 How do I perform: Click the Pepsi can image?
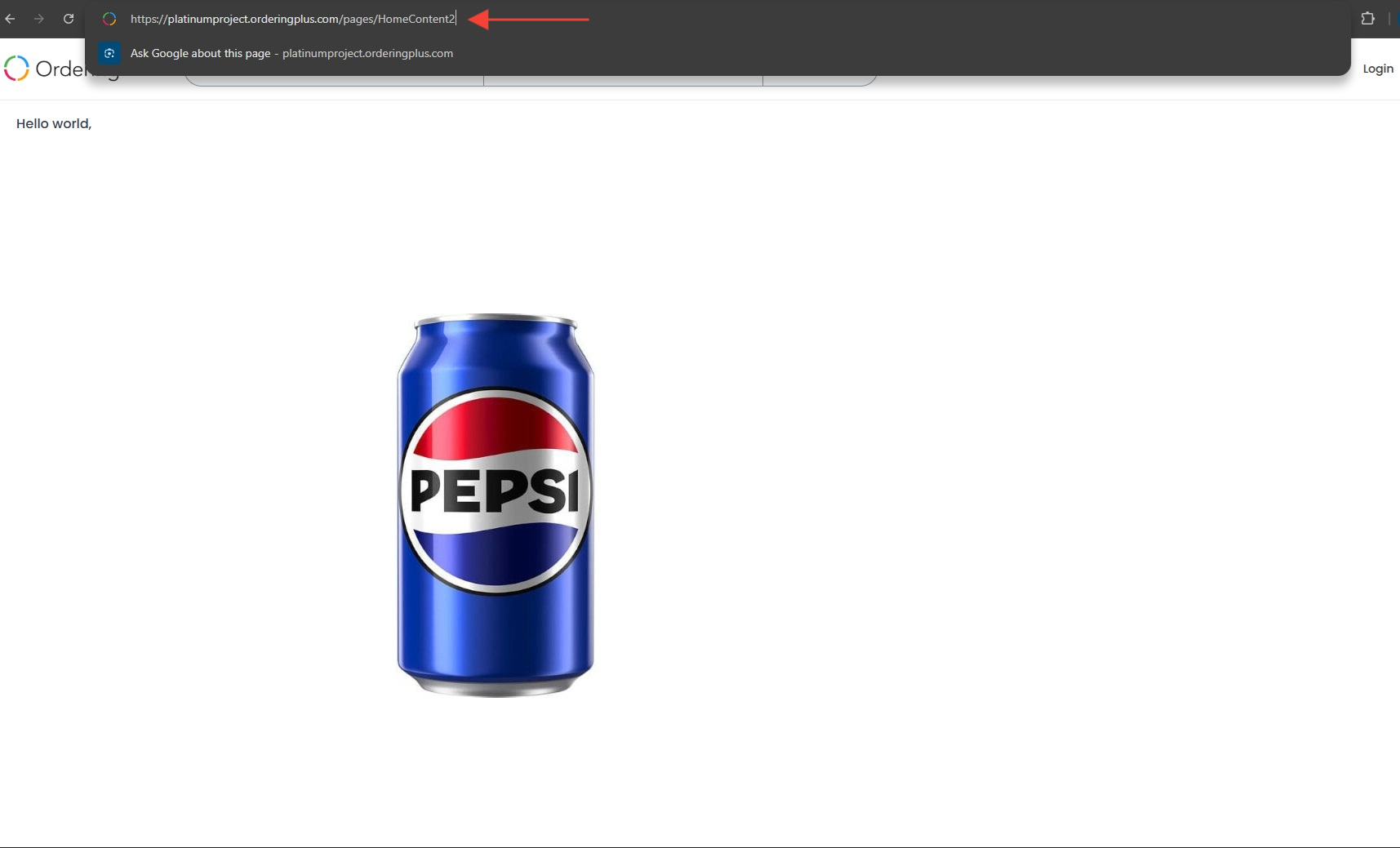[496, 505]
